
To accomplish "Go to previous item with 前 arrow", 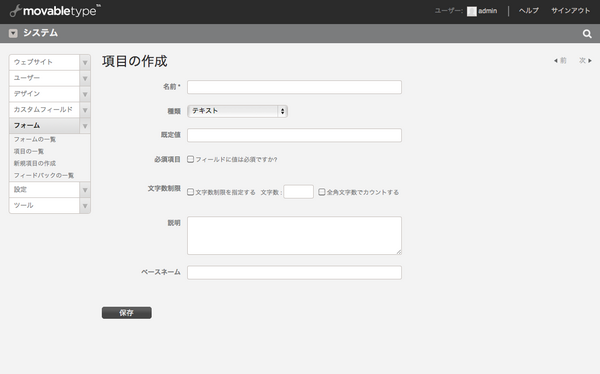I will 560,60.
